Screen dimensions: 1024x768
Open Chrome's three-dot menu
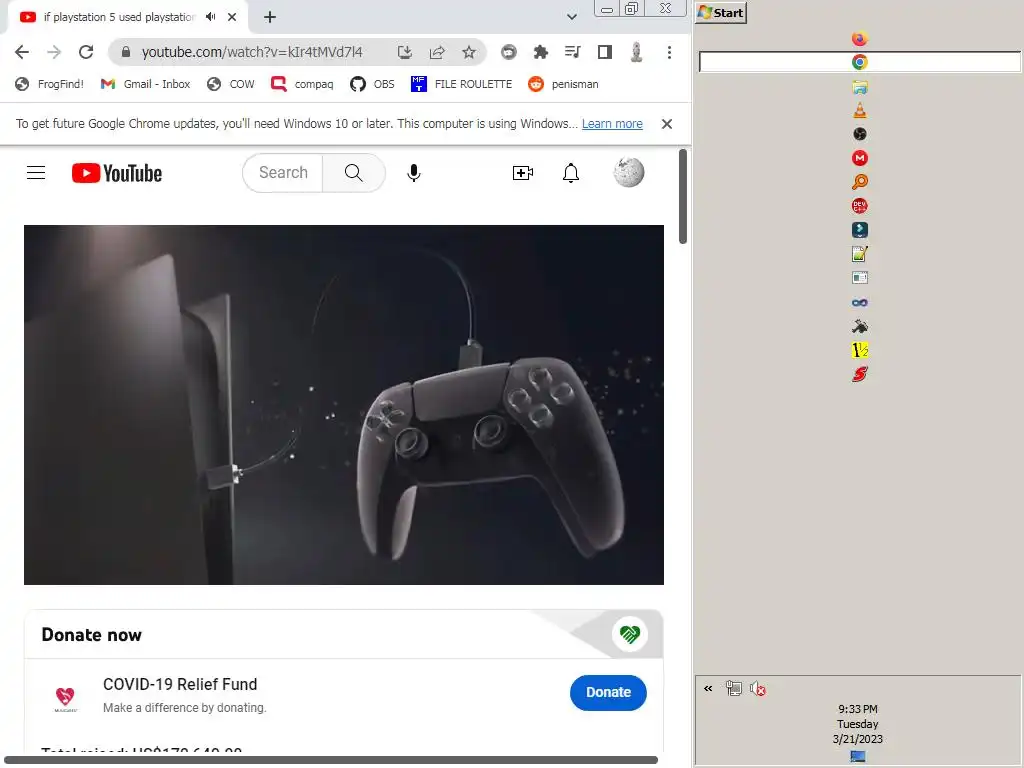click(x=669, y=52)
